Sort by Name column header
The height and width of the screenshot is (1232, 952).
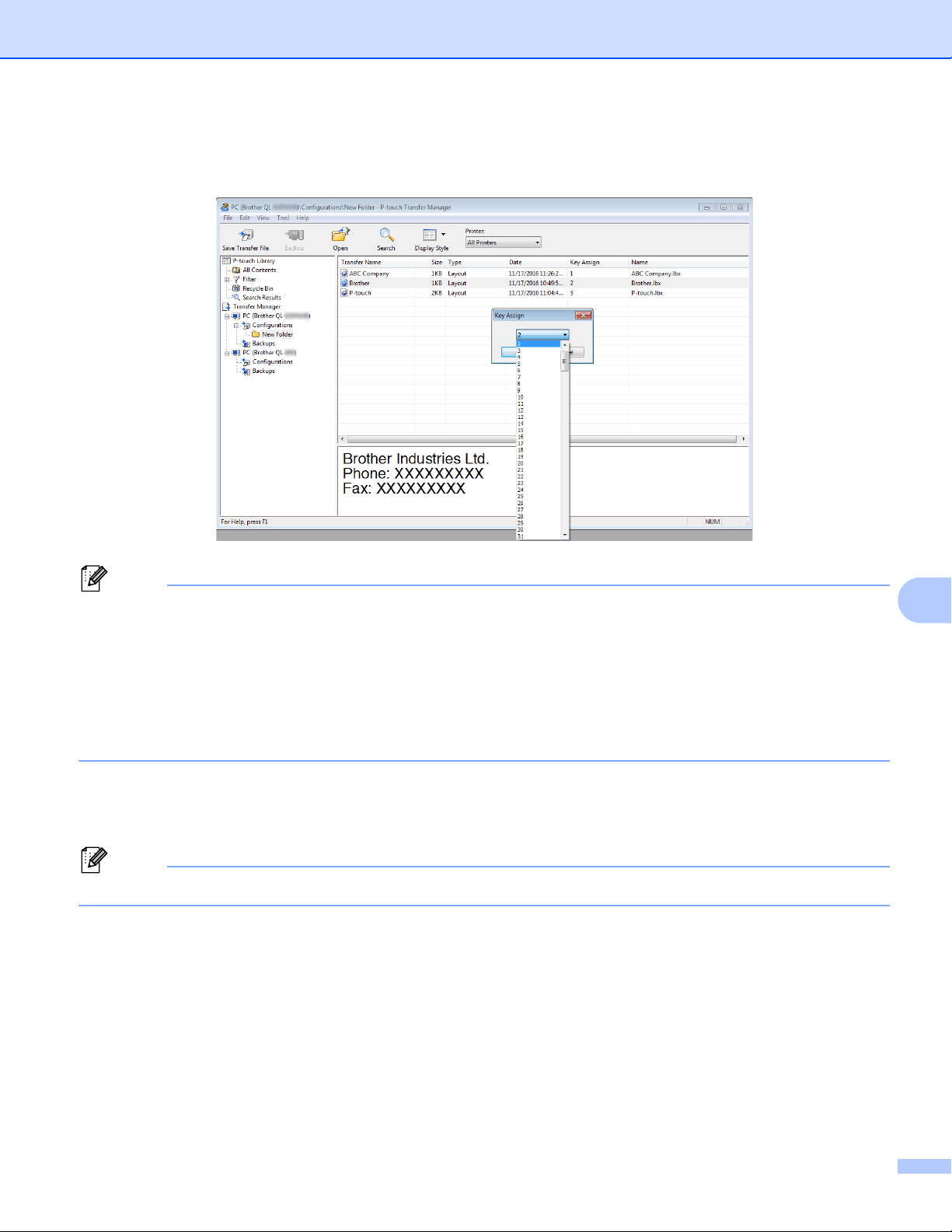688,263
